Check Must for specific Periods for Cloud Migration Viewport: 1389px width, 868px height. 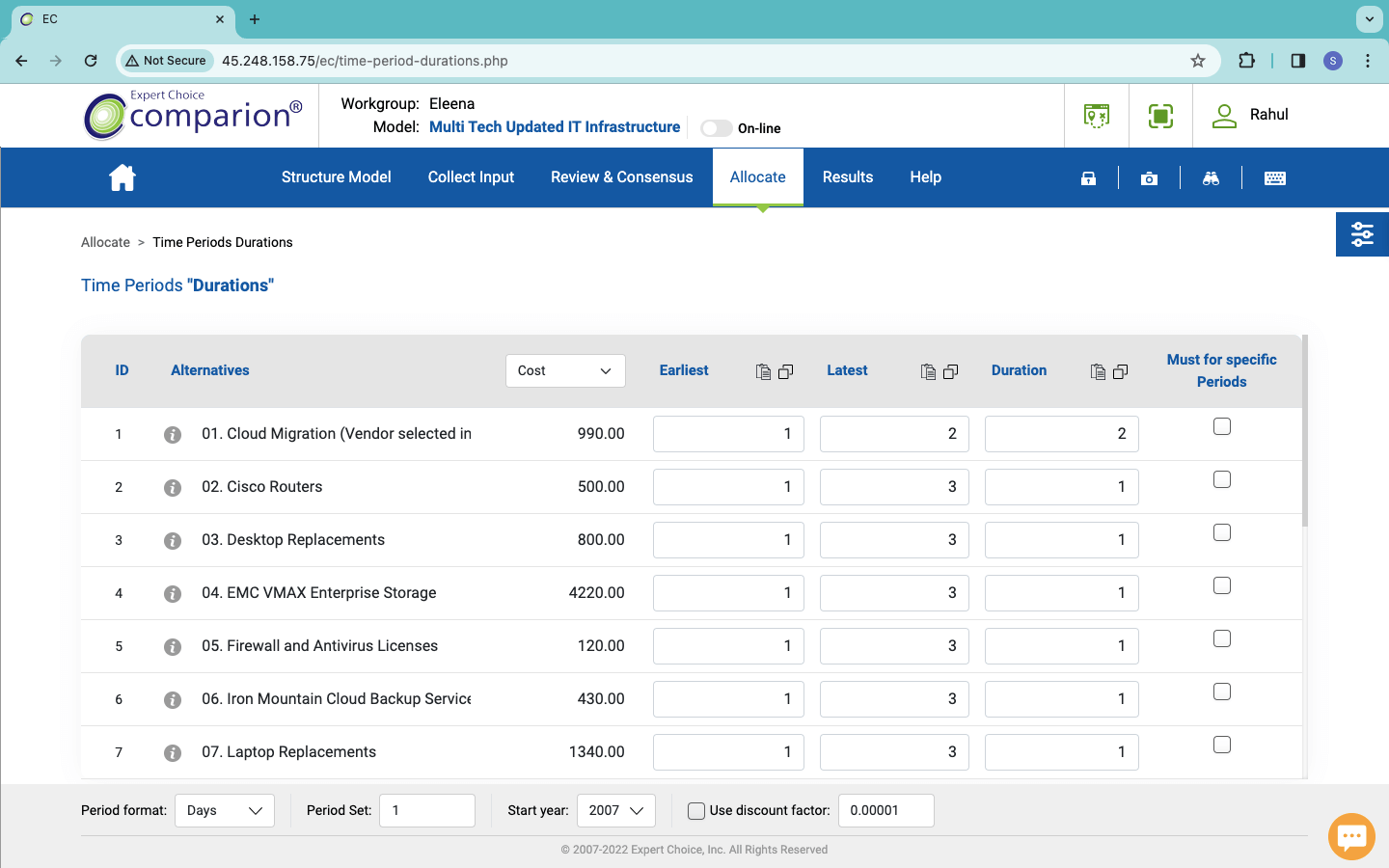1222,426
